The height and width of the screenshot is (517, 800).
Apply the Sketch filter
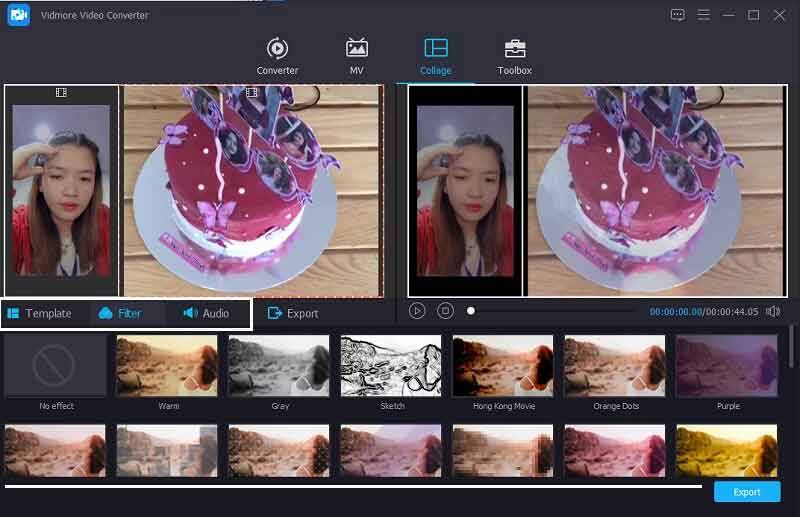(x=391, y=366)
